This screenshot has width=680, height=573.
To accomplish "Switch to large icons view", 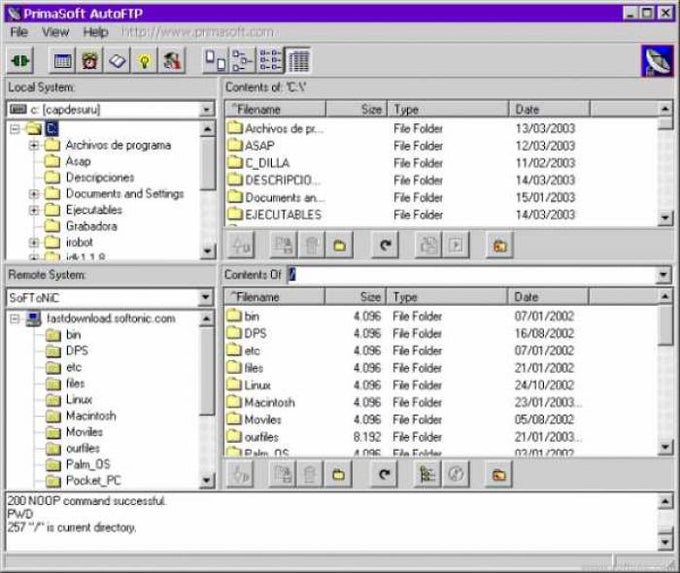I will [216, 60].
